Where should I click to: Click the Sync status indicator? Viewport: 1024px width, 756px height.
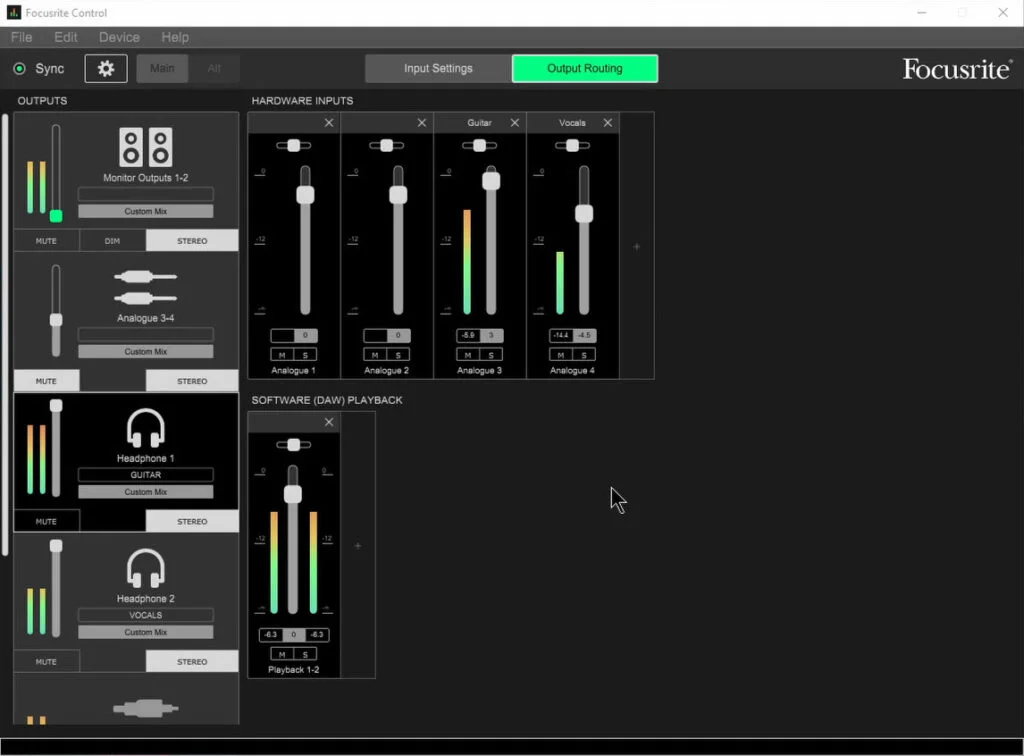tap(20, 69)
